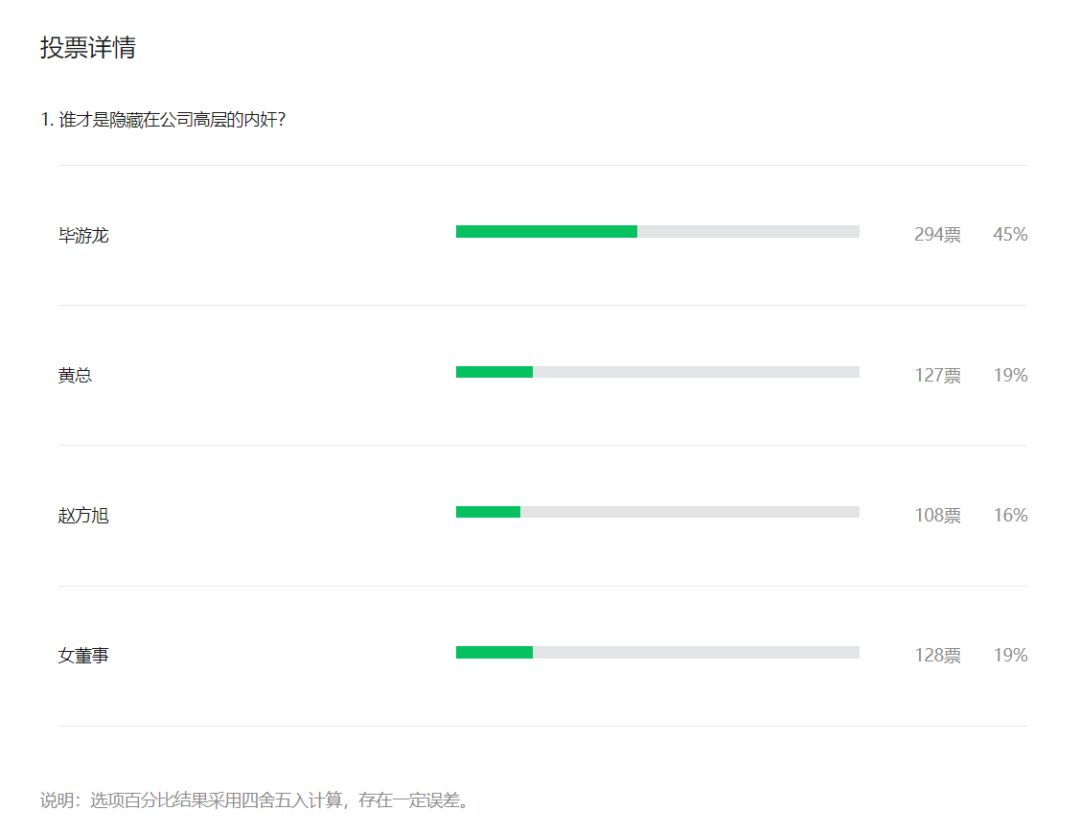Click gray unfilled part of 毕游龙 bar

(748, 232)
